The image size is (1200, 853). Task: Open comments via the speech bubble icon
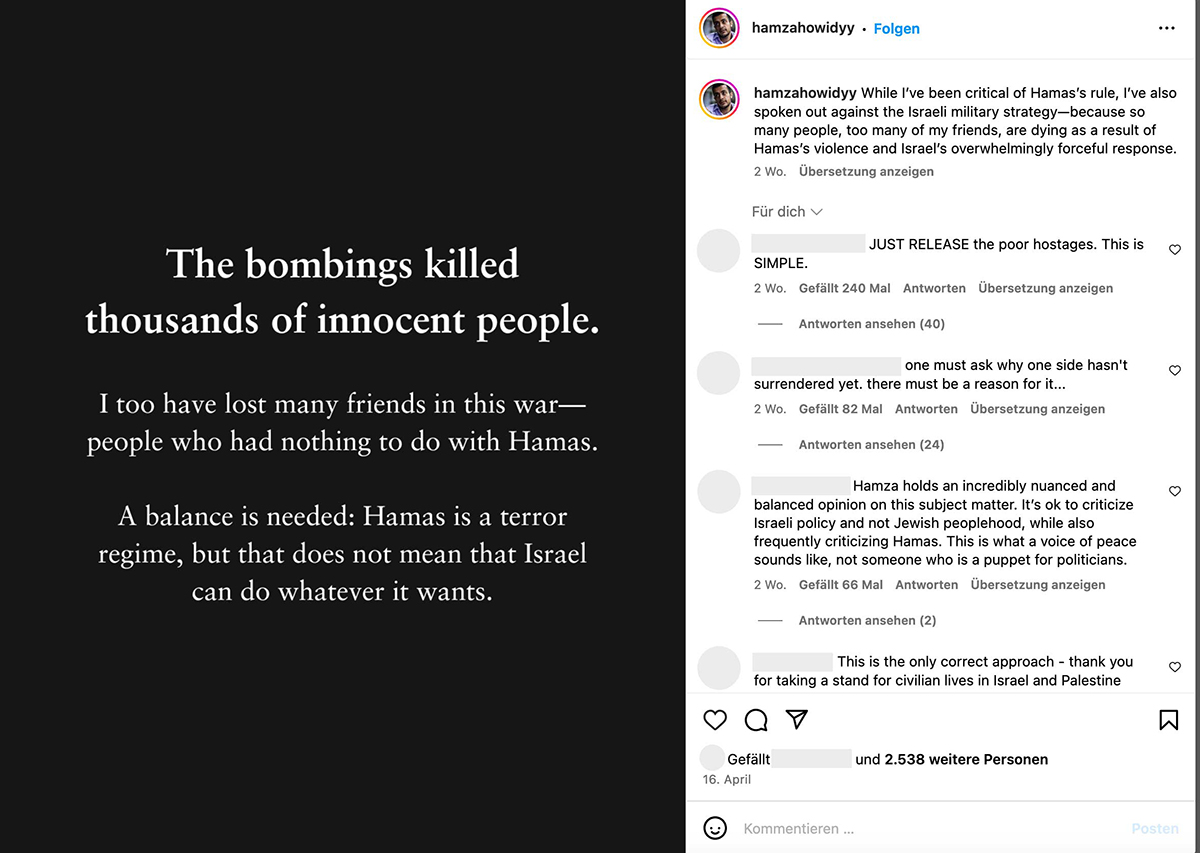pyautogui.click(x=756, y=720)
